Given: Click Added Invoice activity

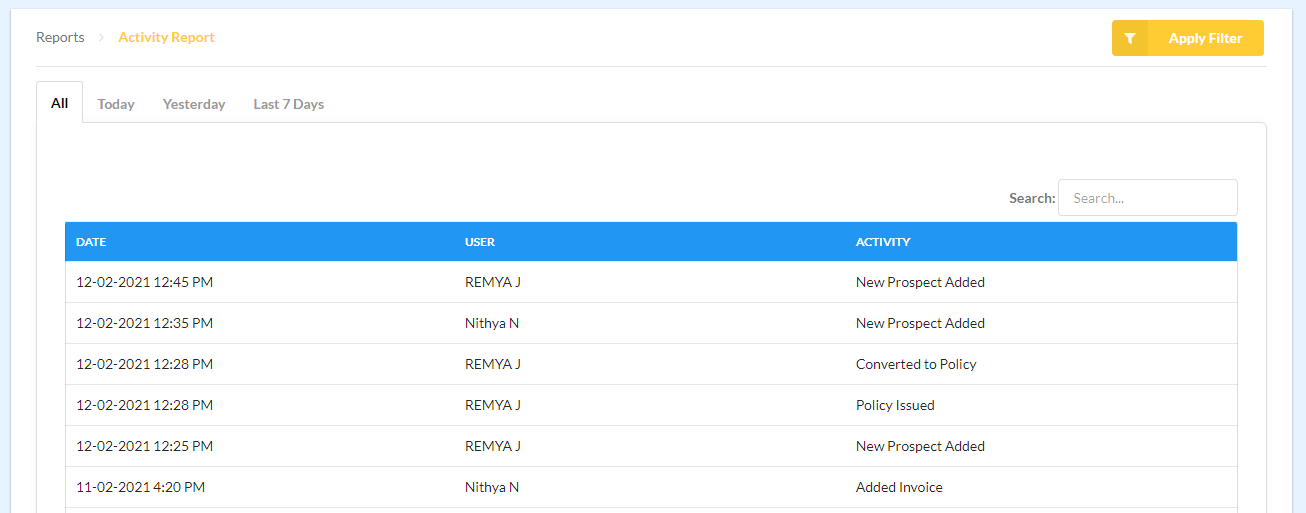Looking at the screenshot, I should 899,487.
